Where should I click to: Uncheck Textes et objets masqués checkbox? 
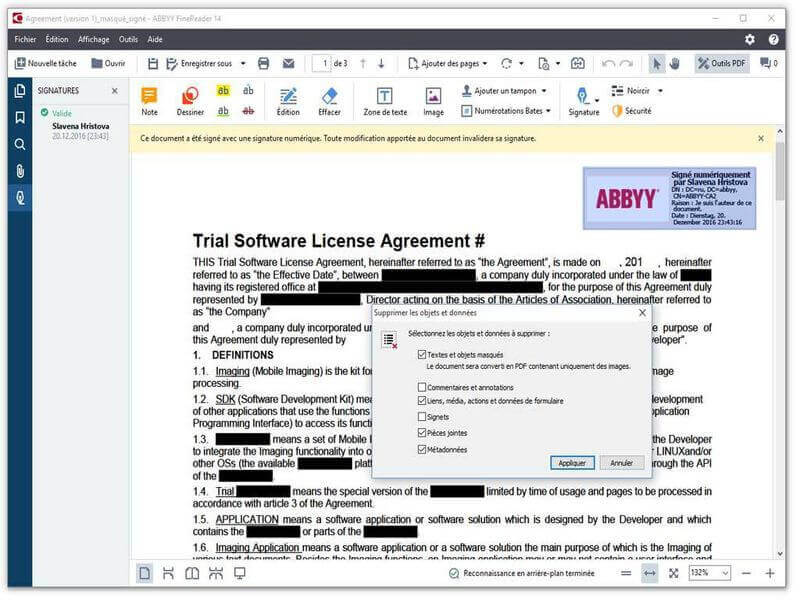[422, 355]
